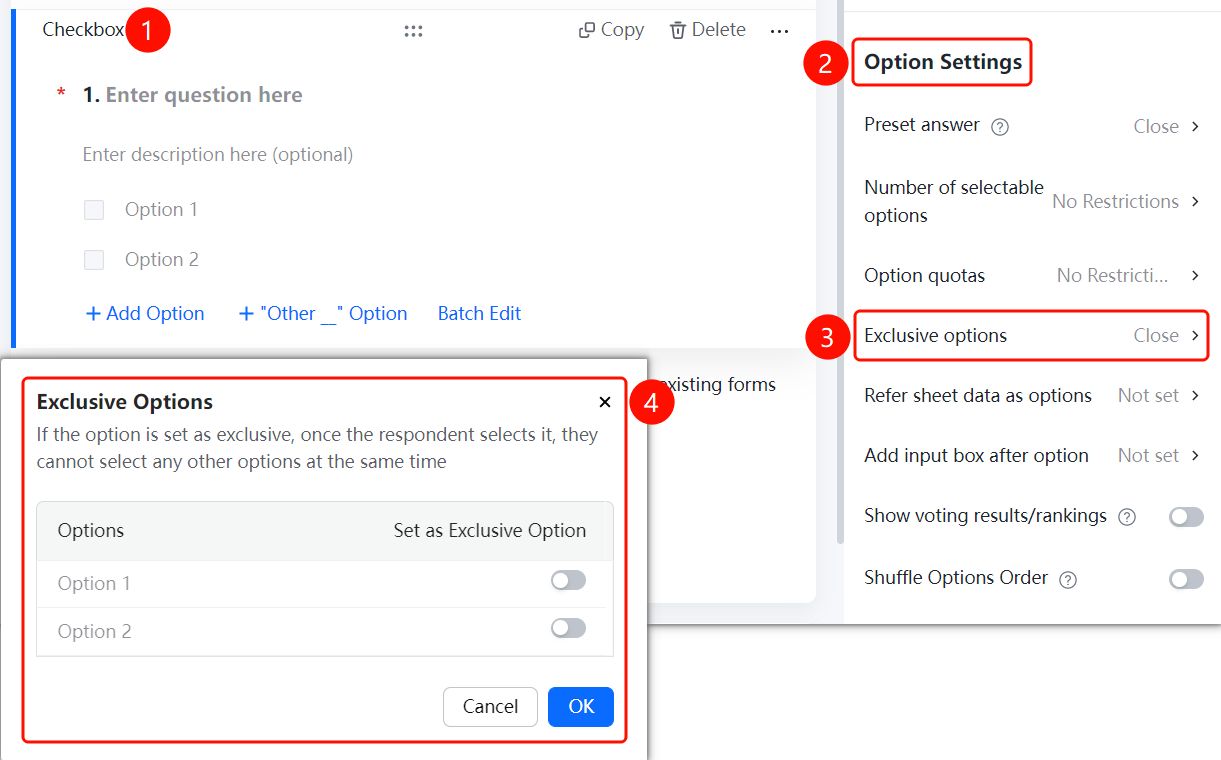
Task: Click help icon beside Shuffle Options Order
Action: pos(1068,580)
